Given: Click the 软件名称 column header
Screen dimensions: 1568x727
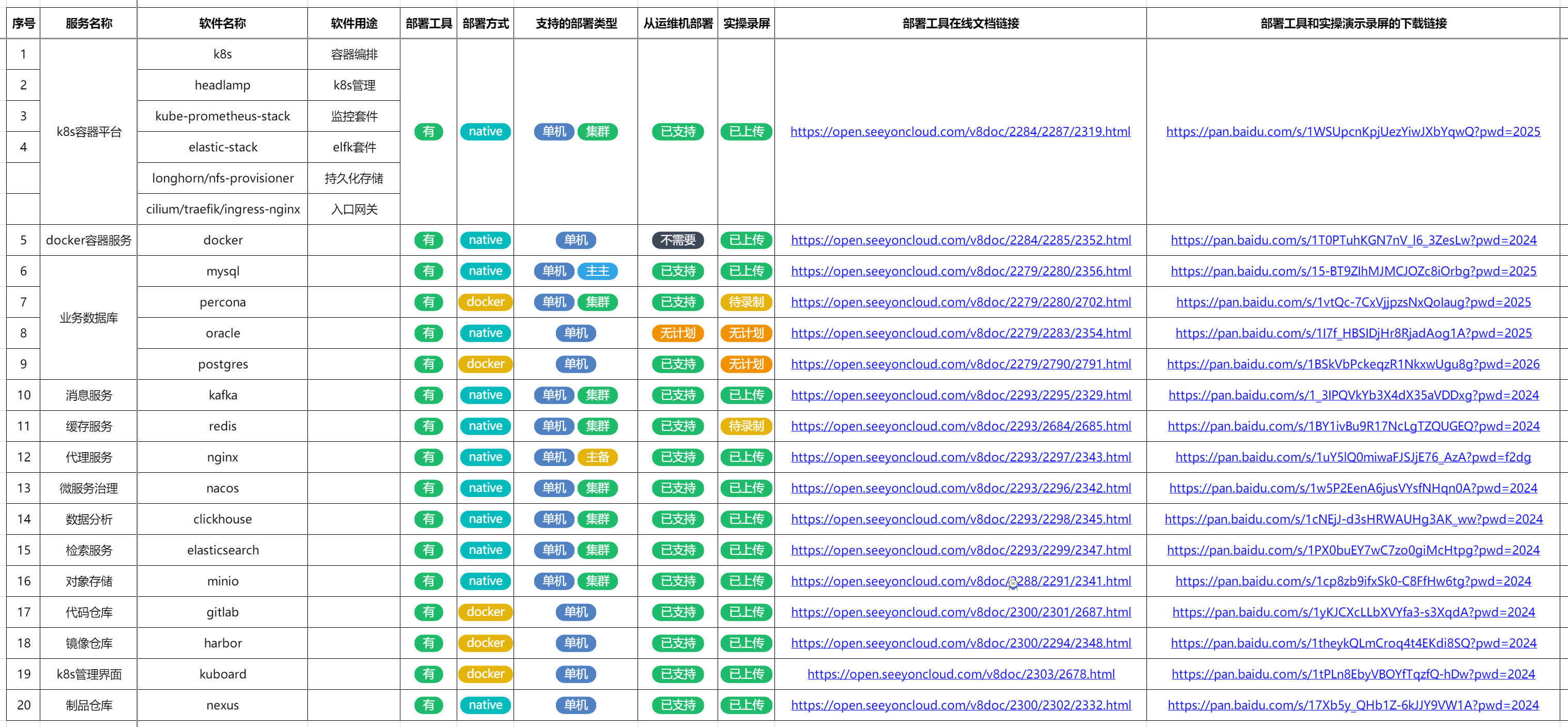Looking at the screenshot, I should 223,24.
